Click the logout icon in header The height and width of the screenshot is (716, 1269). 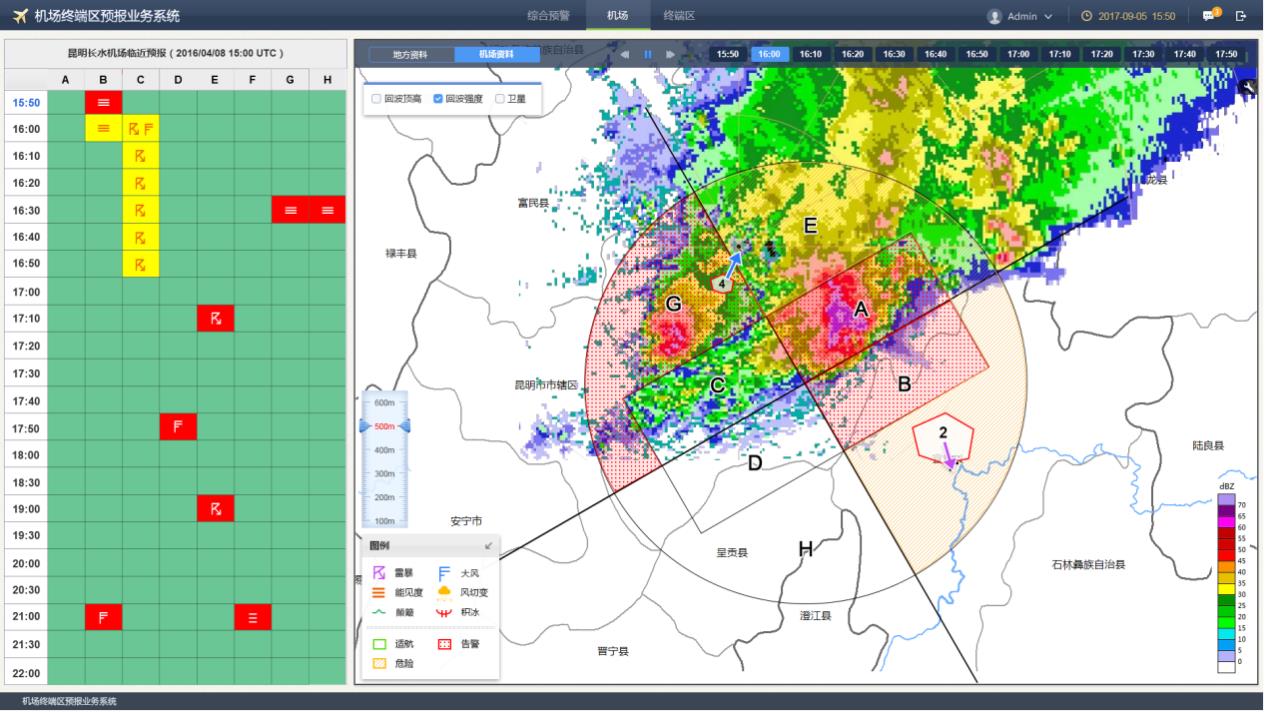coord(1241,16)
